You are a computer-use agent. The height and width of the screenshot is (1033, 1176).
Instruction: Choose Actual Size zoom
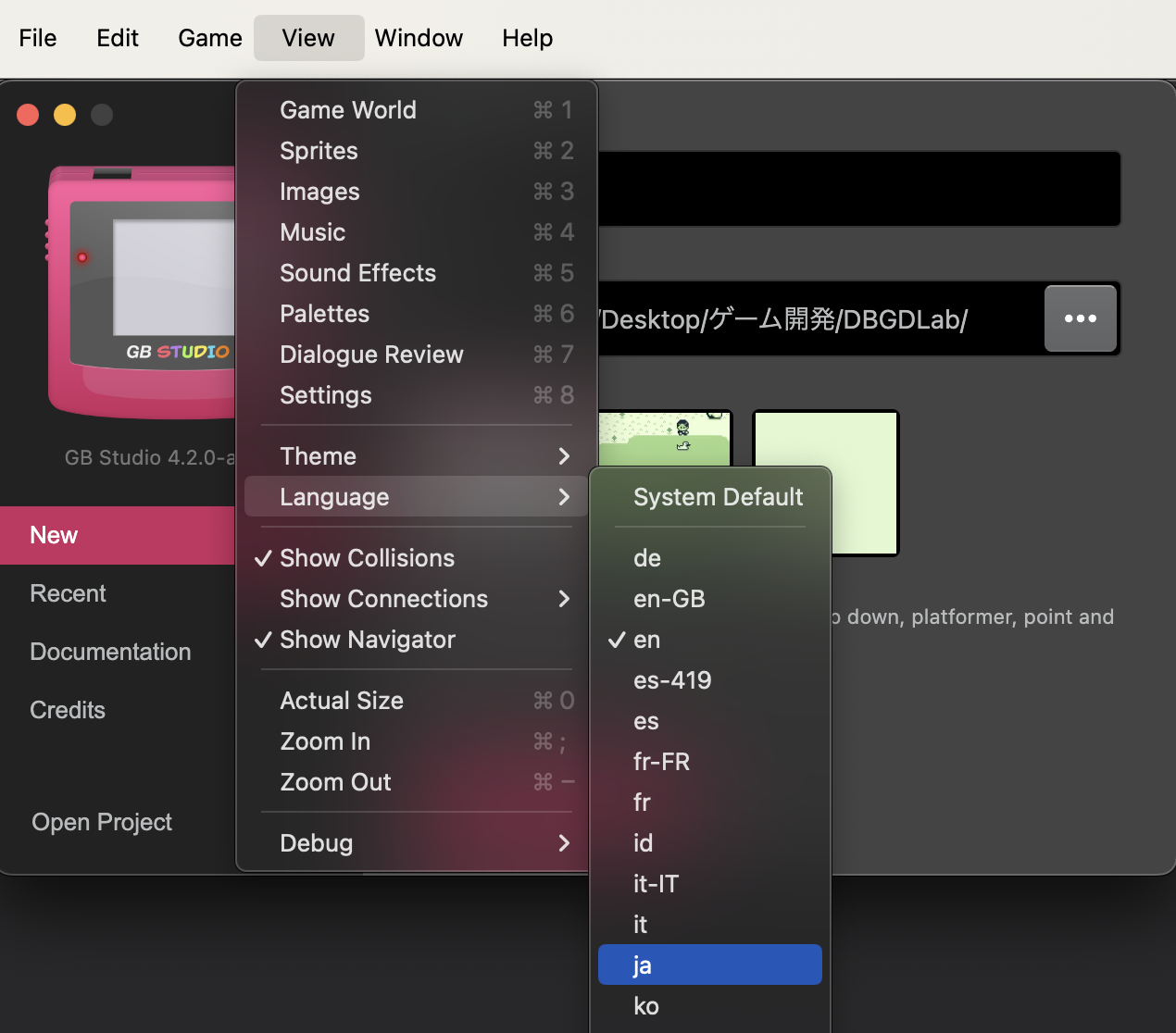[x=417, y=701]
